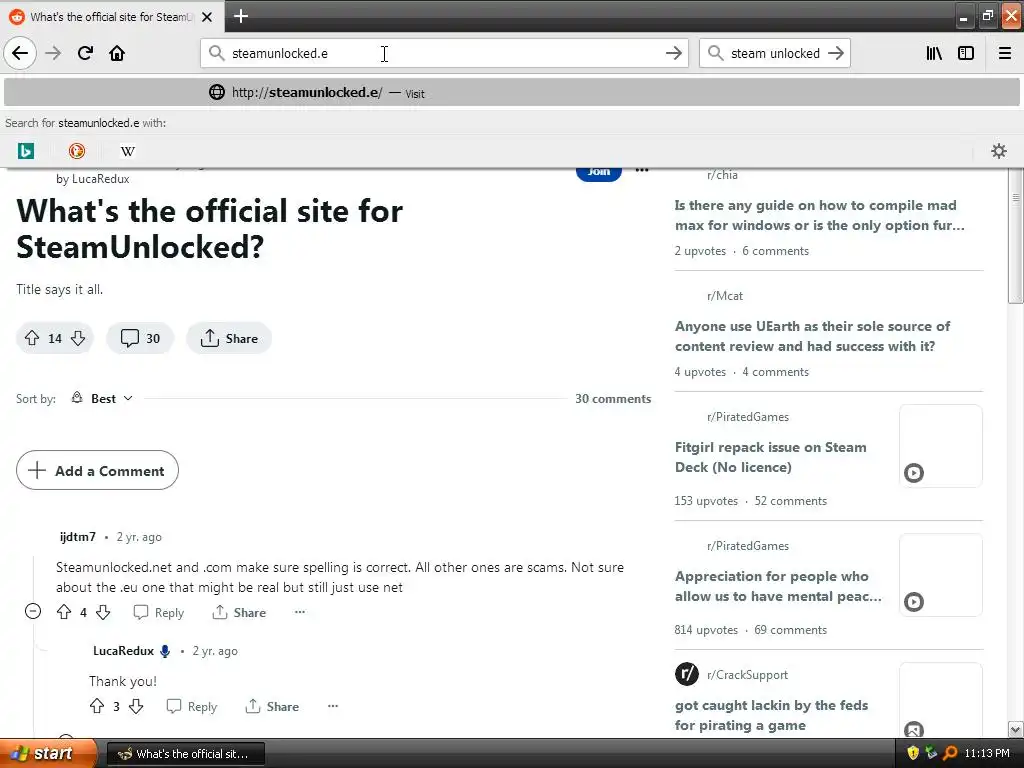Close the SteamUnlocked Reddit tab

coord(207,17)
